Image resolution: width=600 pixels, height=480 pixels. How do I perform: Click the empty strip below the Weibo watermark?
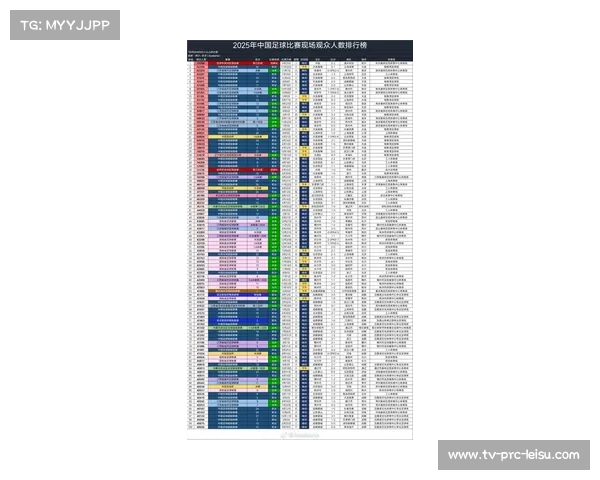point(300,447)
